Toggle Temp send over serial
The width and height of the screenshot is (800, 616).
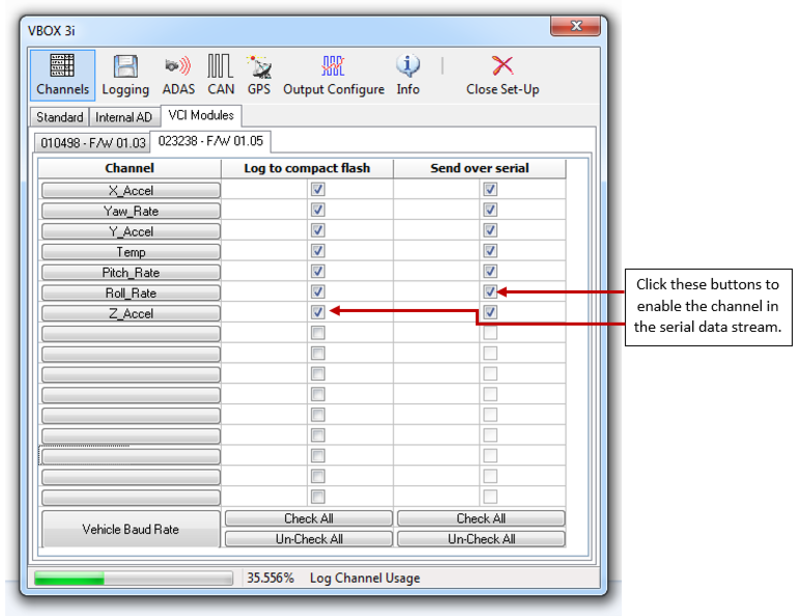pyautogui.click(x=490, y=251)
